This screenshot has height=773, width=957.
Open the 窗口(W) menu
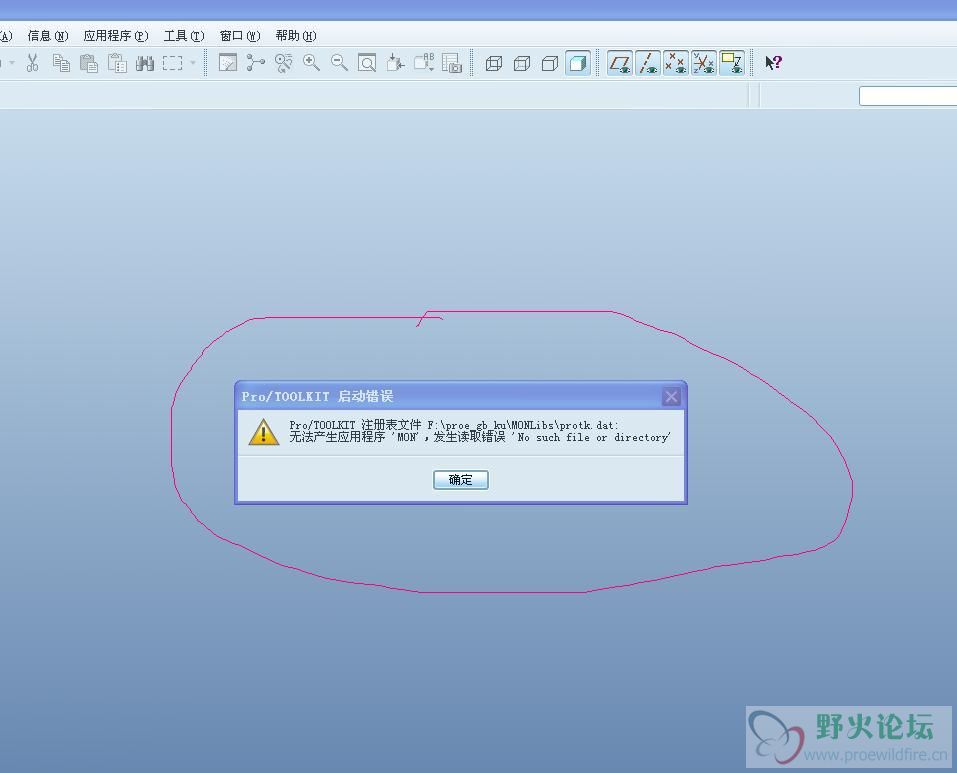point(240,36)
